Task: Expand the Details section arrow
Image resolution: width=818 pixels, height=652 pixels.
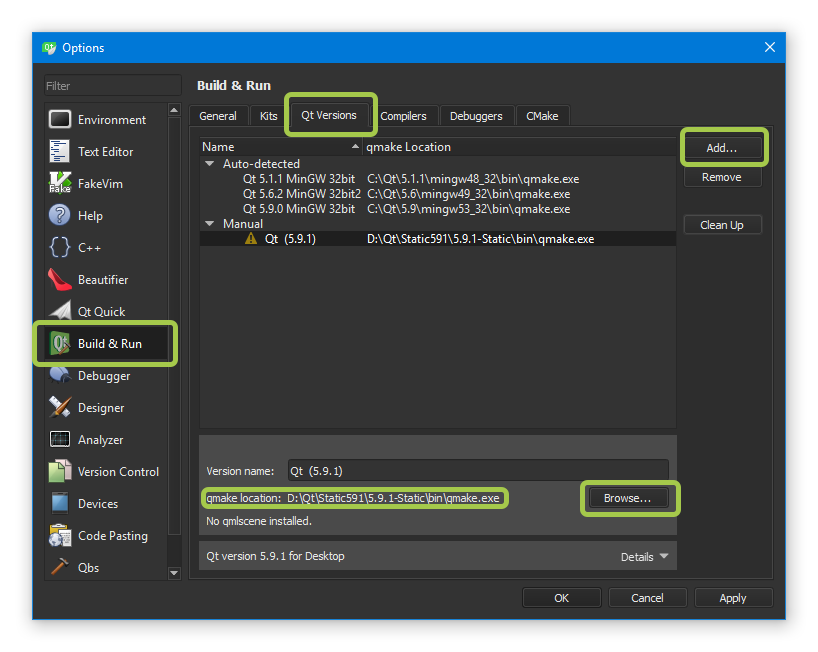Action: point(664,557)
